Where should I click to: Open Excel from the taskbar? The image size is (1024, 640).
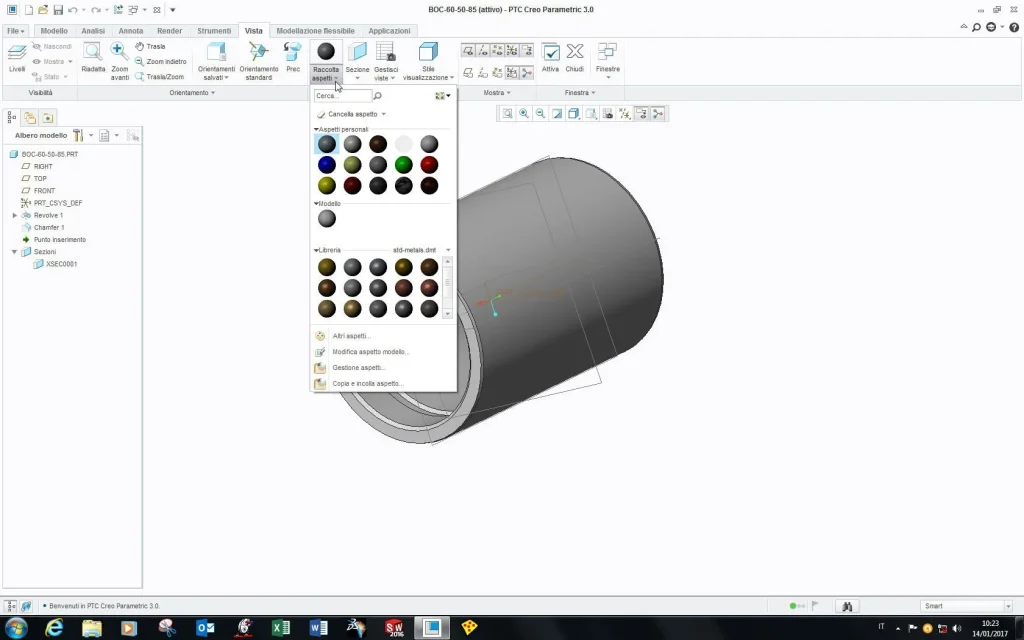point(281,628)
